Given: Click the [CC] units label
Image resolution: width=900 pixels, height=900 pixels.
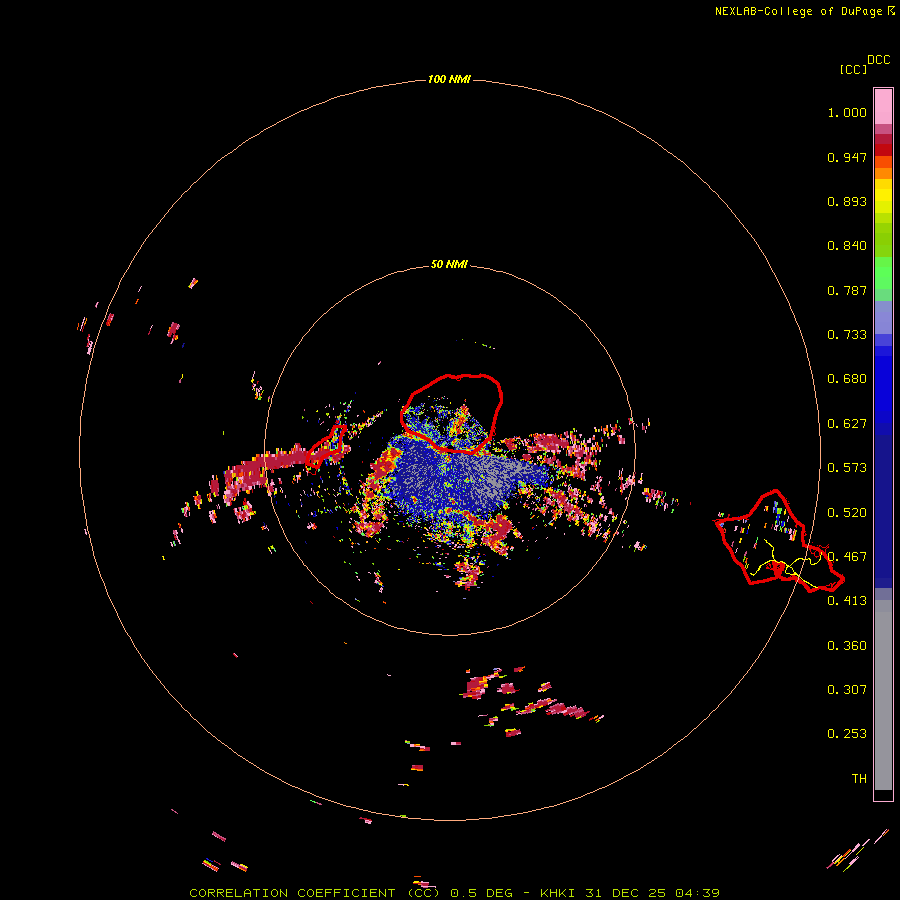Looking at the screenshot, I should [853, 69].
